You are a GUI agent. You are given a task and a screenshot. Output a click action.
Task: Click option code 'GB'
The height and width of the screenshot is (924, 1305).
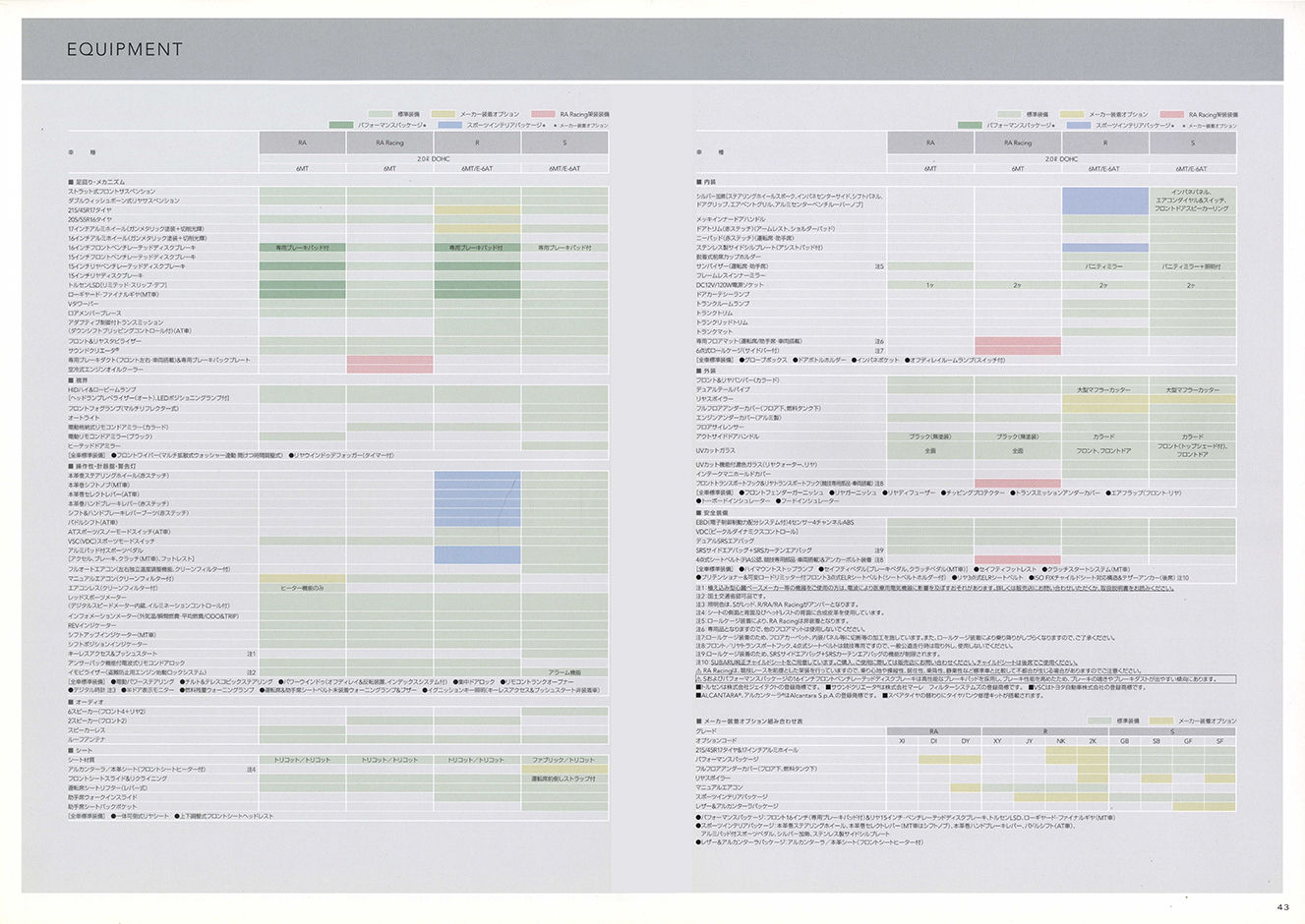(x=1125, y=740)
